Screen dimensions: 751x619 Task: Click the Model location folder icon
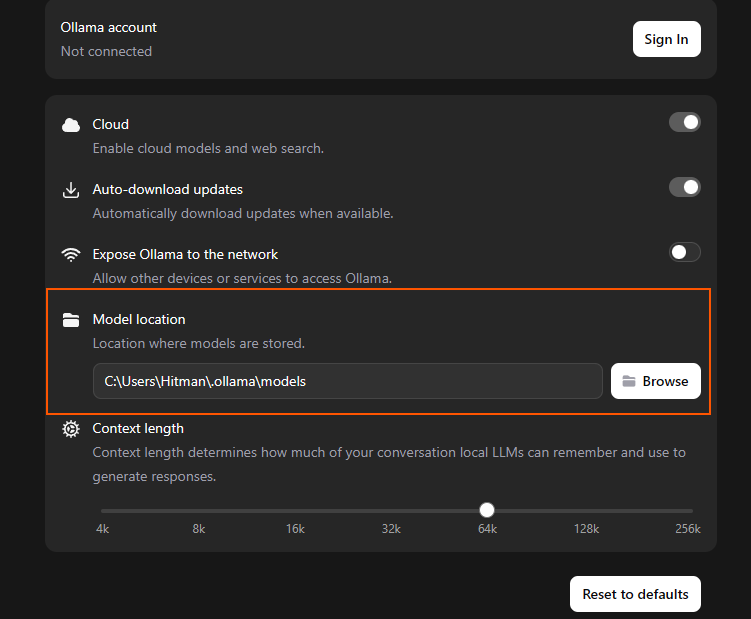coord(71,320)
